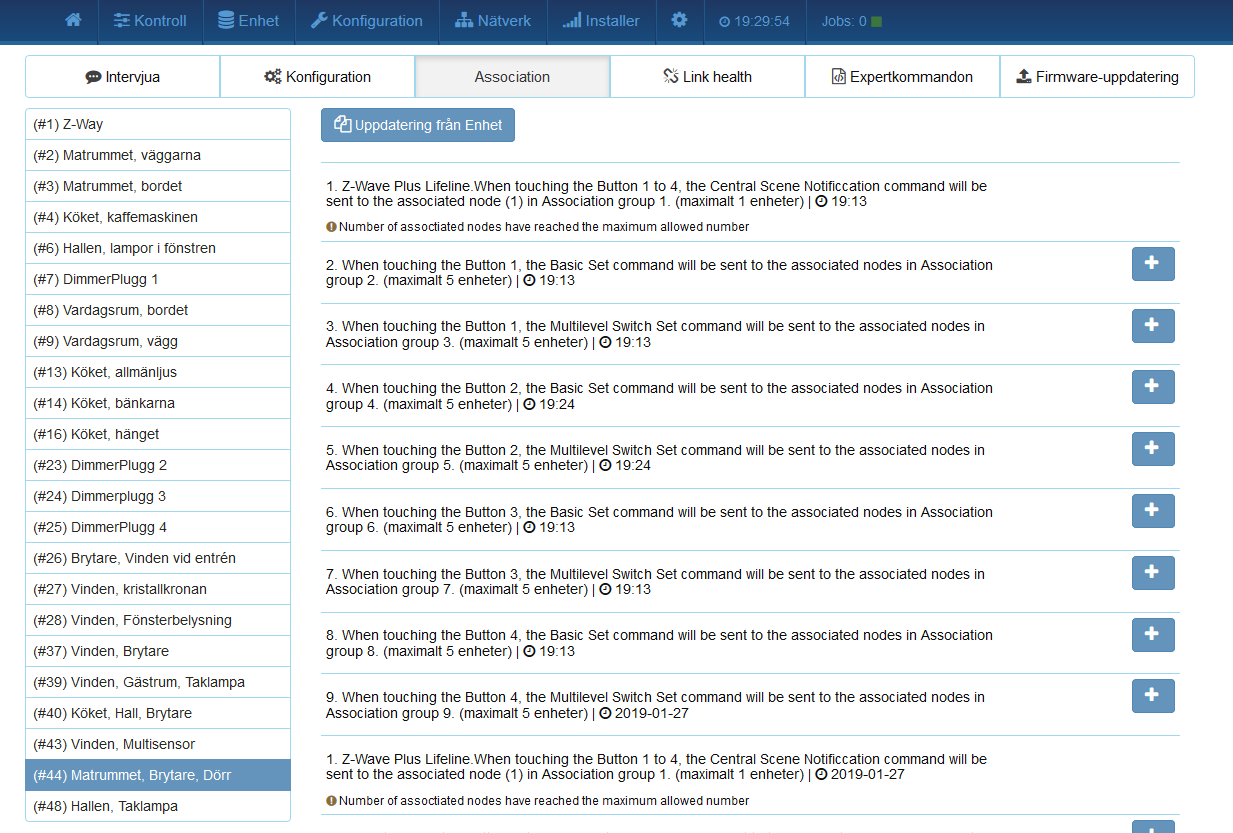The width and height of the screenshot is (1233, 833).
Task: Click the code icon on Expertkommandon tab
Action: coord(839,75)
